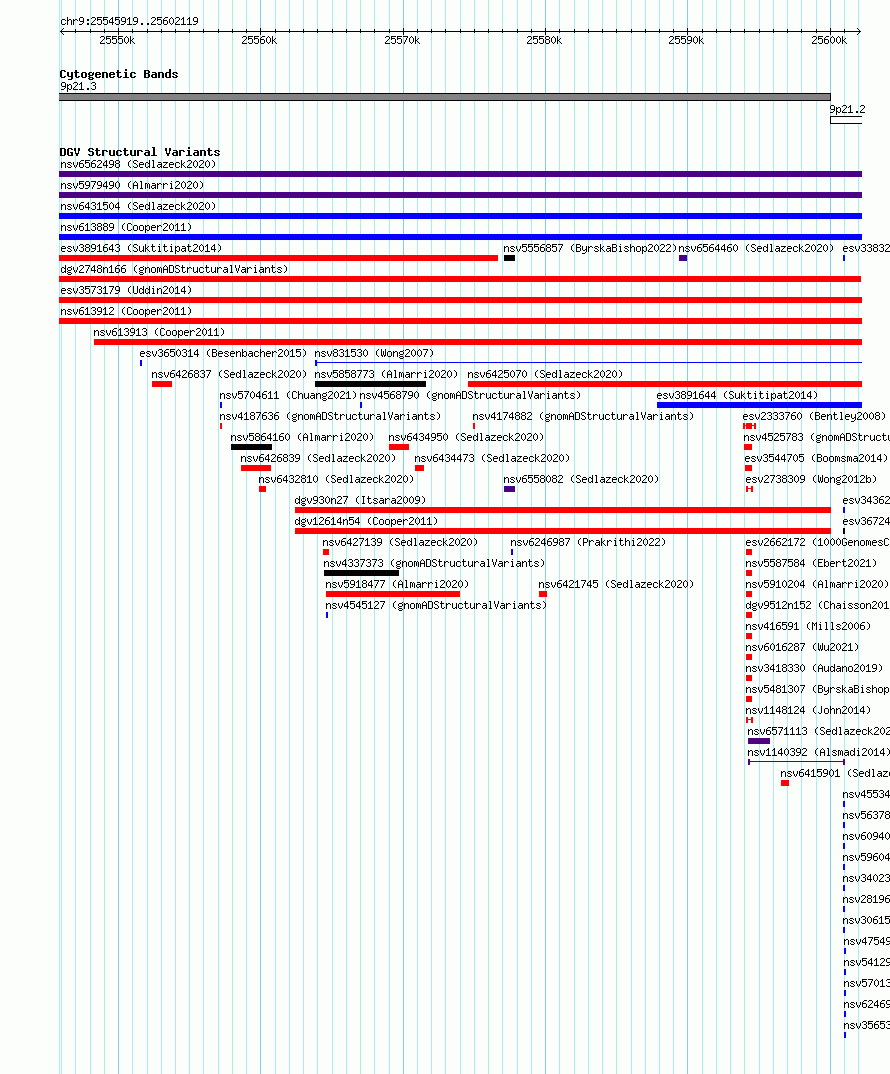Select nsv6426837 (Sedlazeck2020) label

(x=229, y=375)
